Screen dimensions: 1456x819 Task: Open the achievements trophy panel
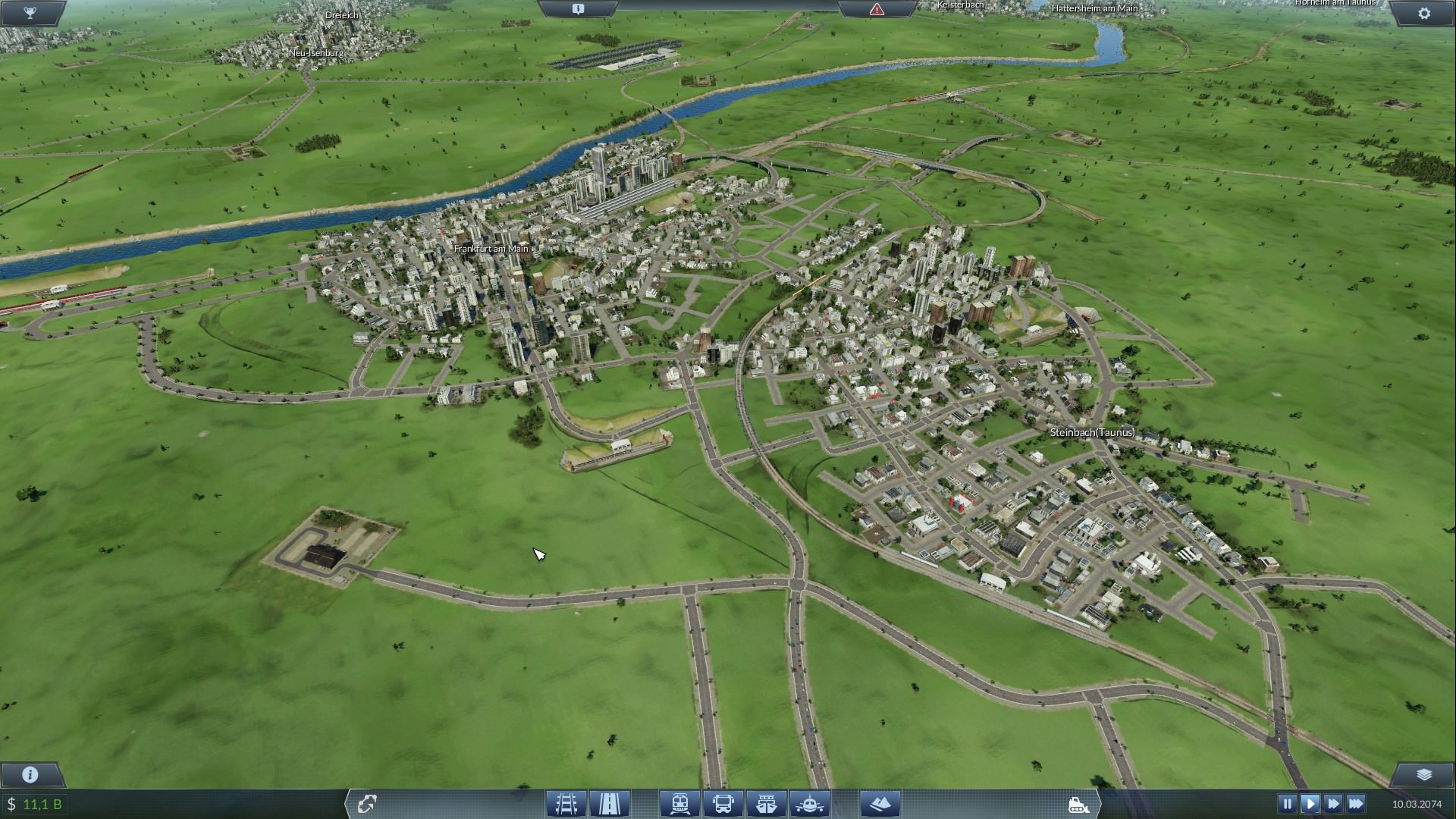[29, 13]
